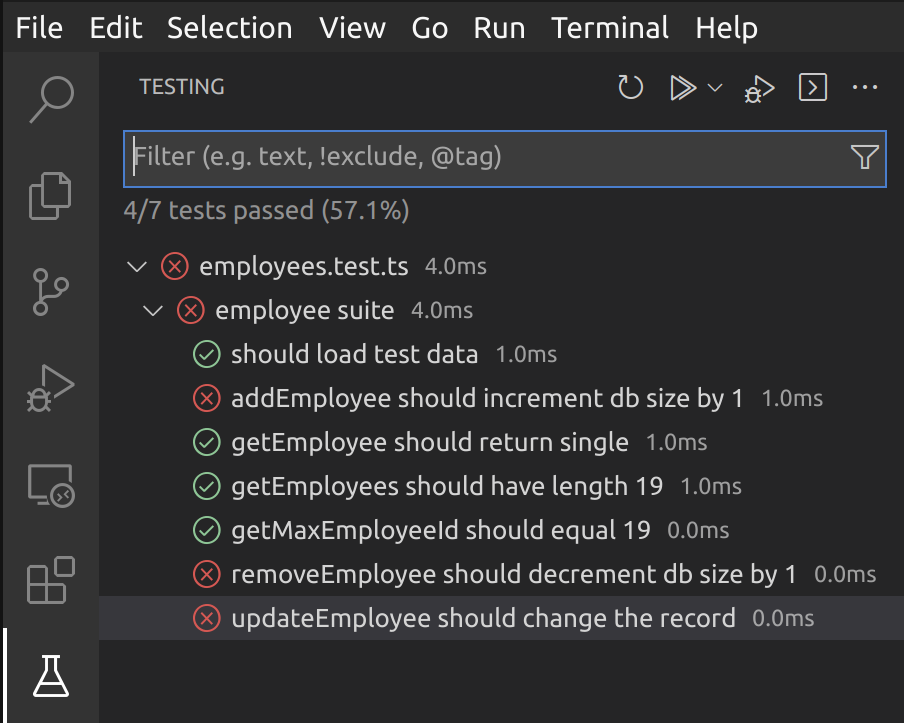Screen dimensions: 904x723
Task: Collapse the employee suite node
Action: (153, 311)
